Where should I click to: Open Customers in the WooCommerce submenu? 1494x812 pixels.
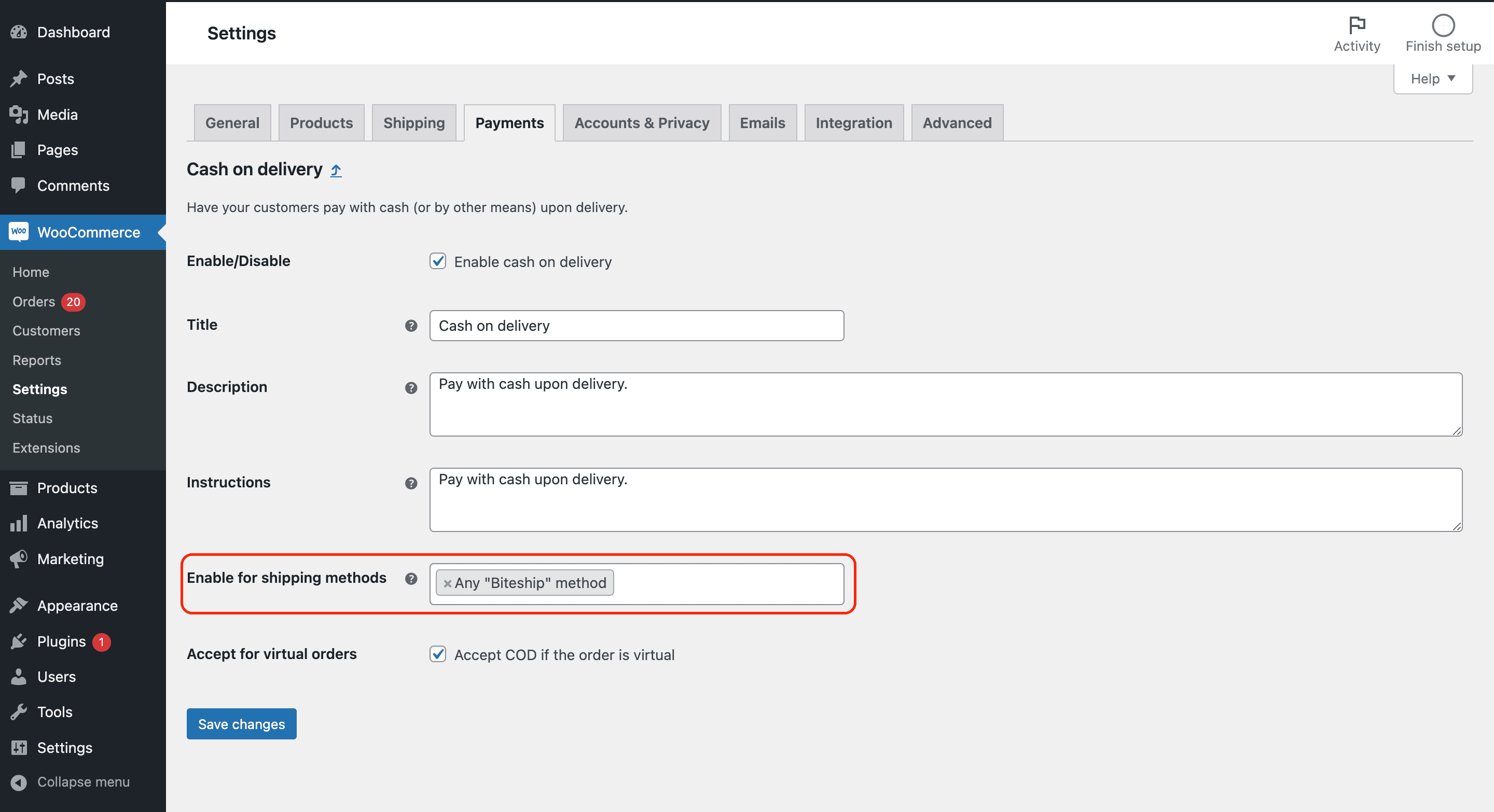pos(46,330)
